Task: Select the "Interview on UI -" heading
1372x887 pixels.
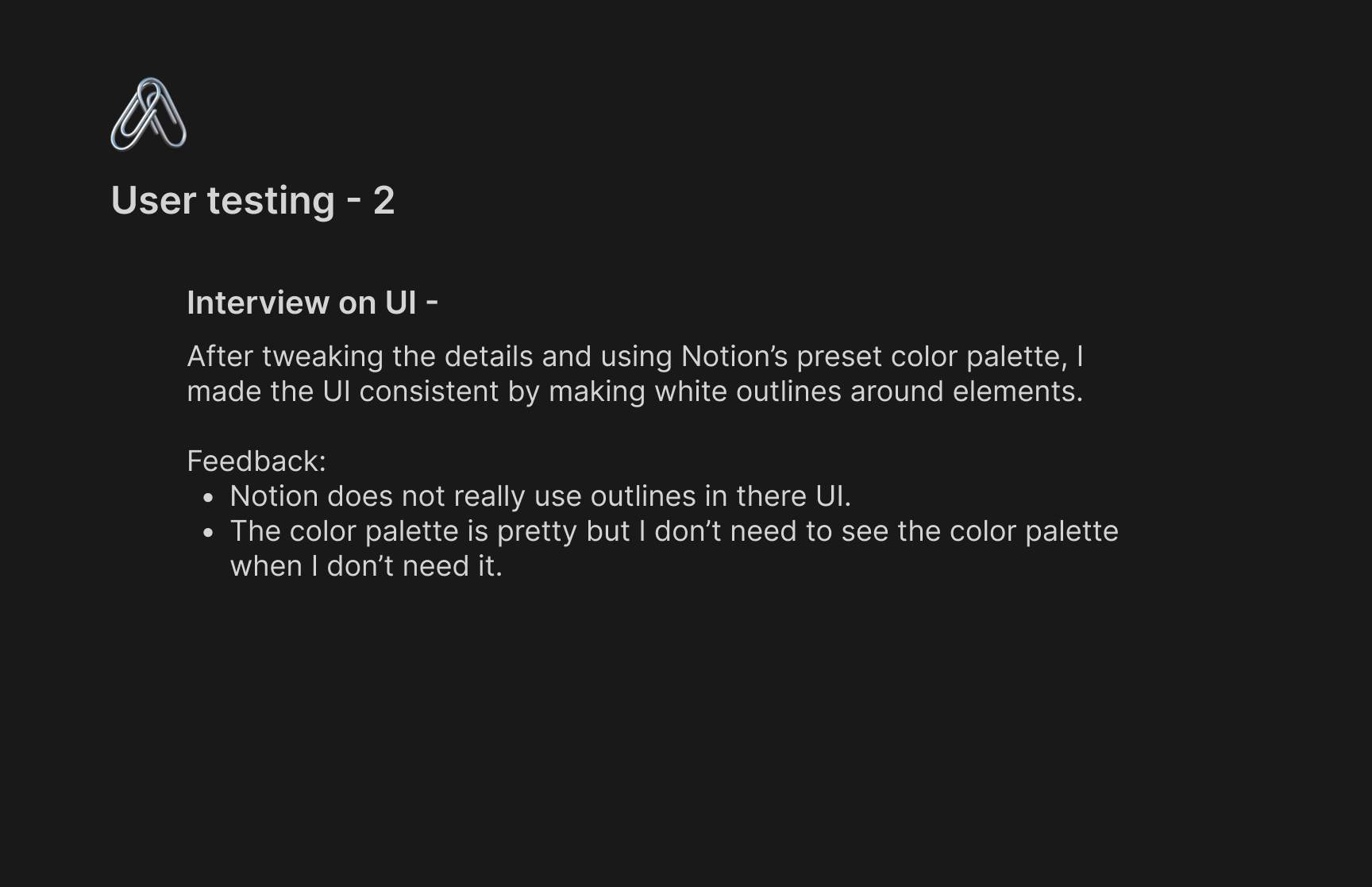Action: tap(312, 303)
